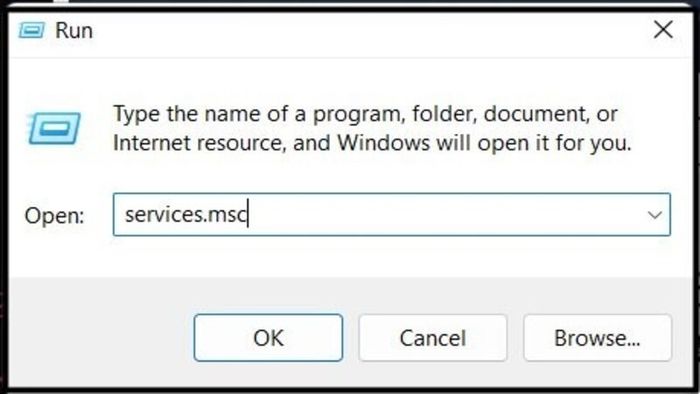The width and height of the screenshot is (700, 394).
Task: Select Browse... to locate a program
Action: coord(597,338)
